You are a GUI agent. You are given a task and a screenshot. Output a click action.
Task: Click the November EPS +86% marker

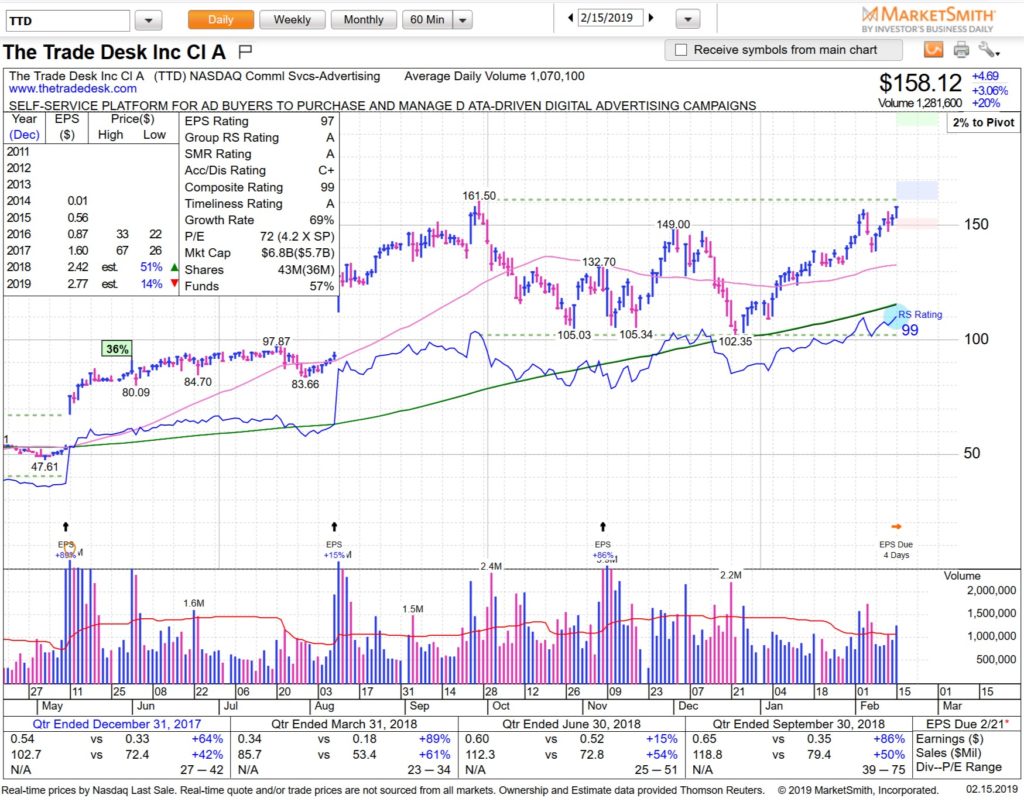pos(603,550)
